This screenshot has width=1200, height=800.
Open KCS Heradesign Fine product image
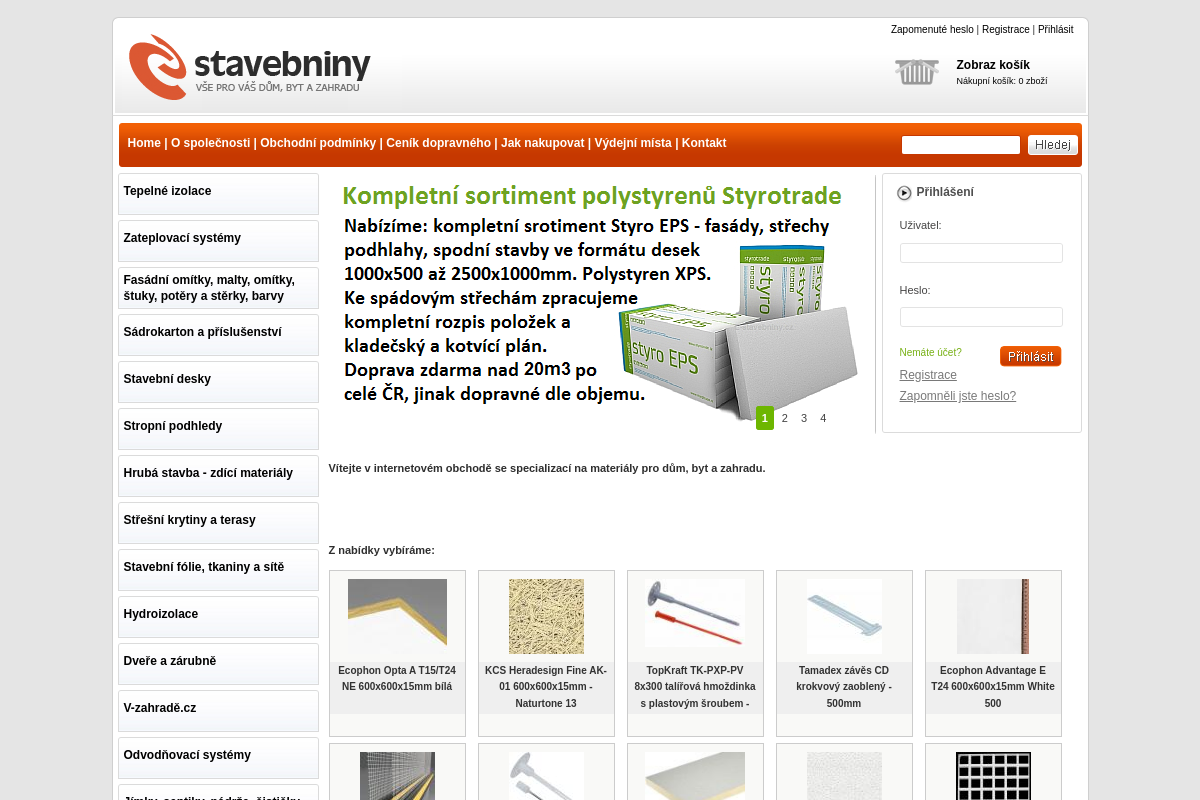[x=546, y=616]
